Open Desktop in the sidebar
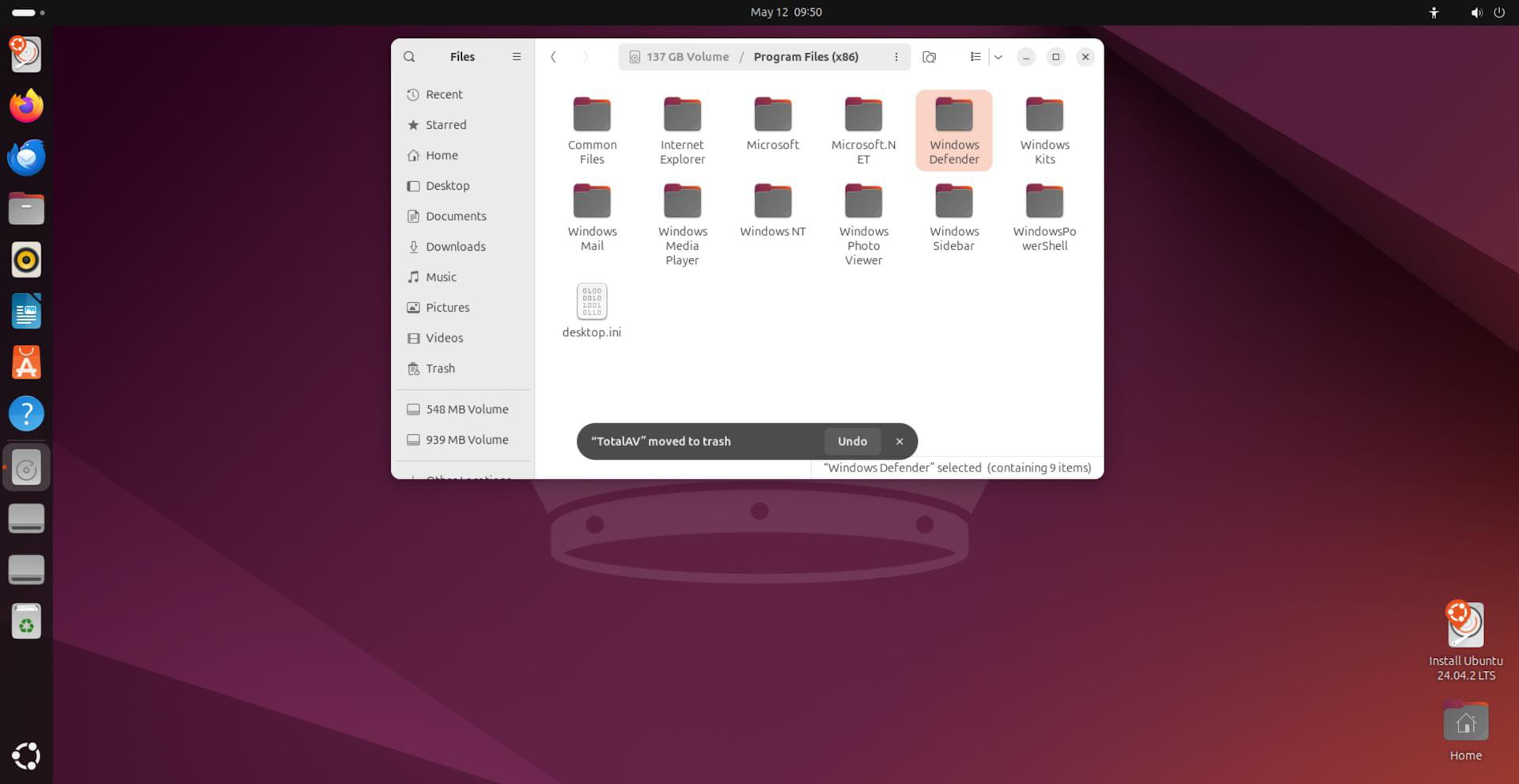Viewport: 1519px width, 784px height. [463, 186]
